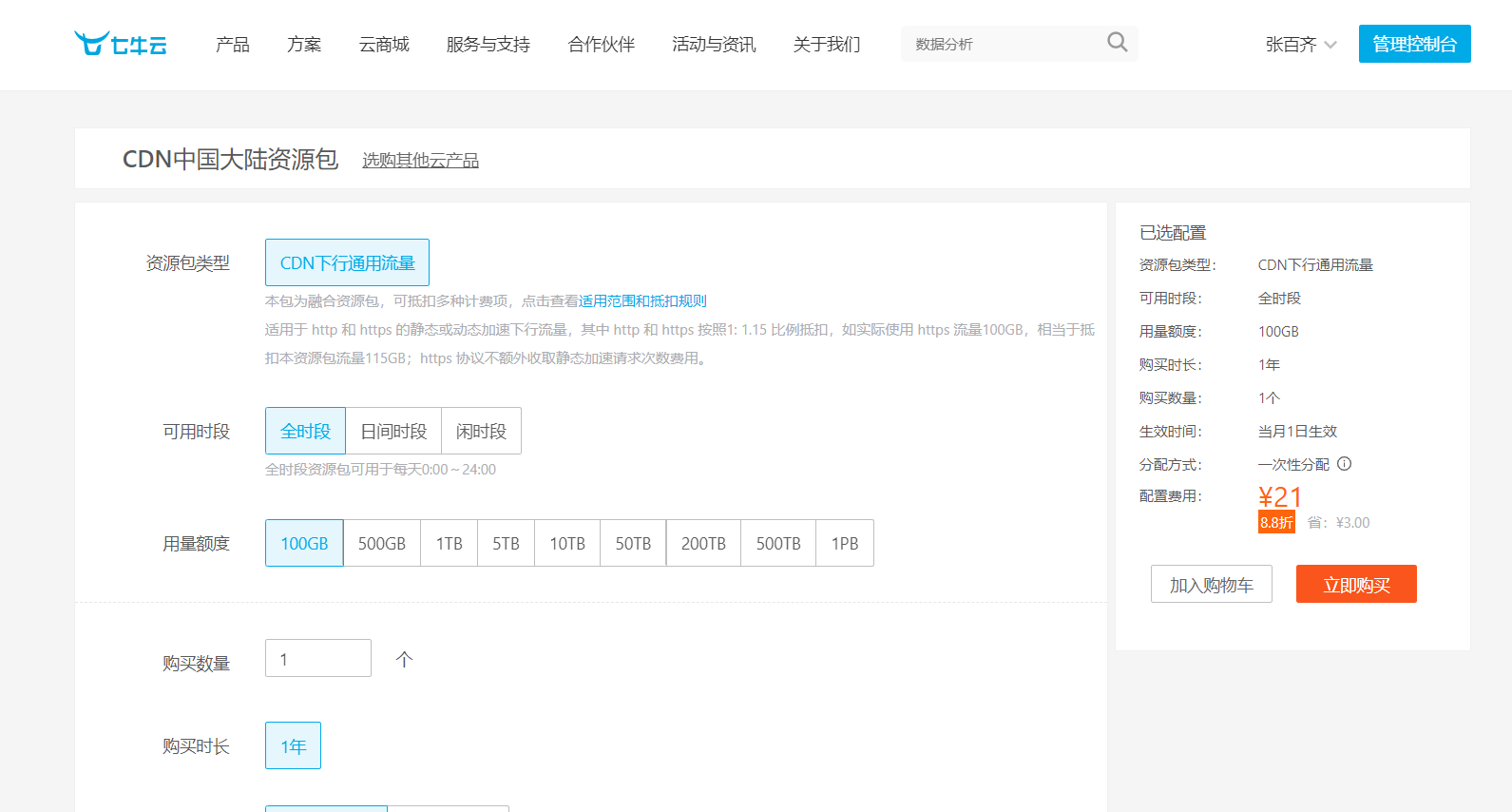This screenshot has height=812, width=1512.
Task: Open the 产品 menu
Action: 232,45
